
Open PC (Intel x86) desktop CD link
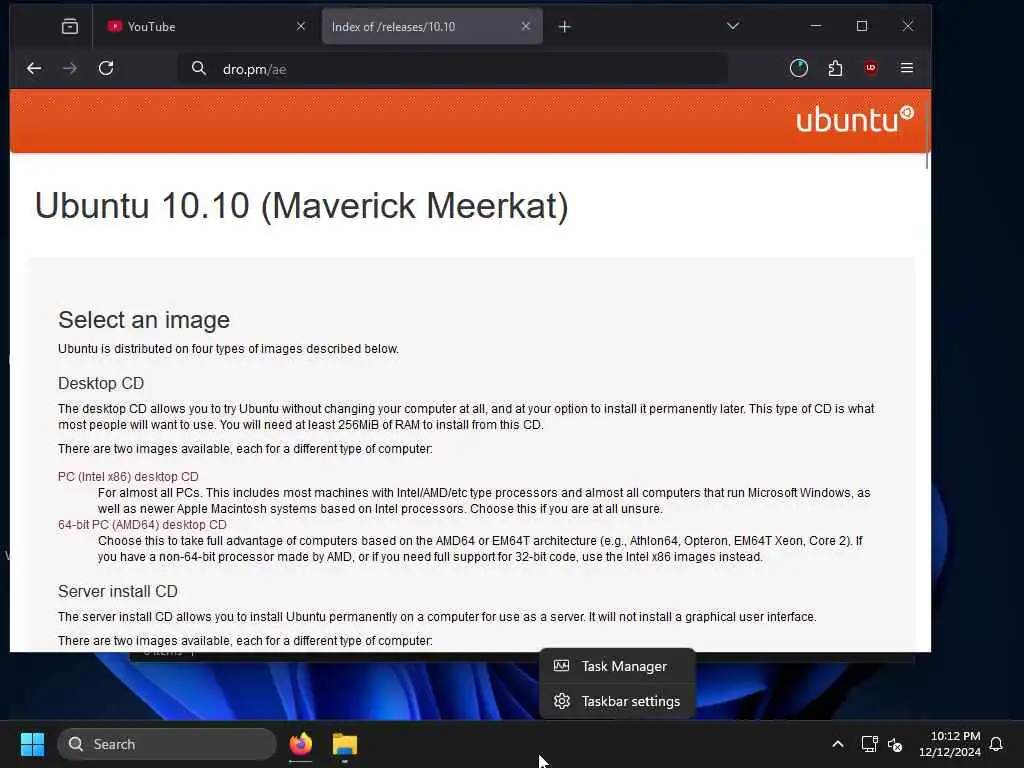[128, 477]
